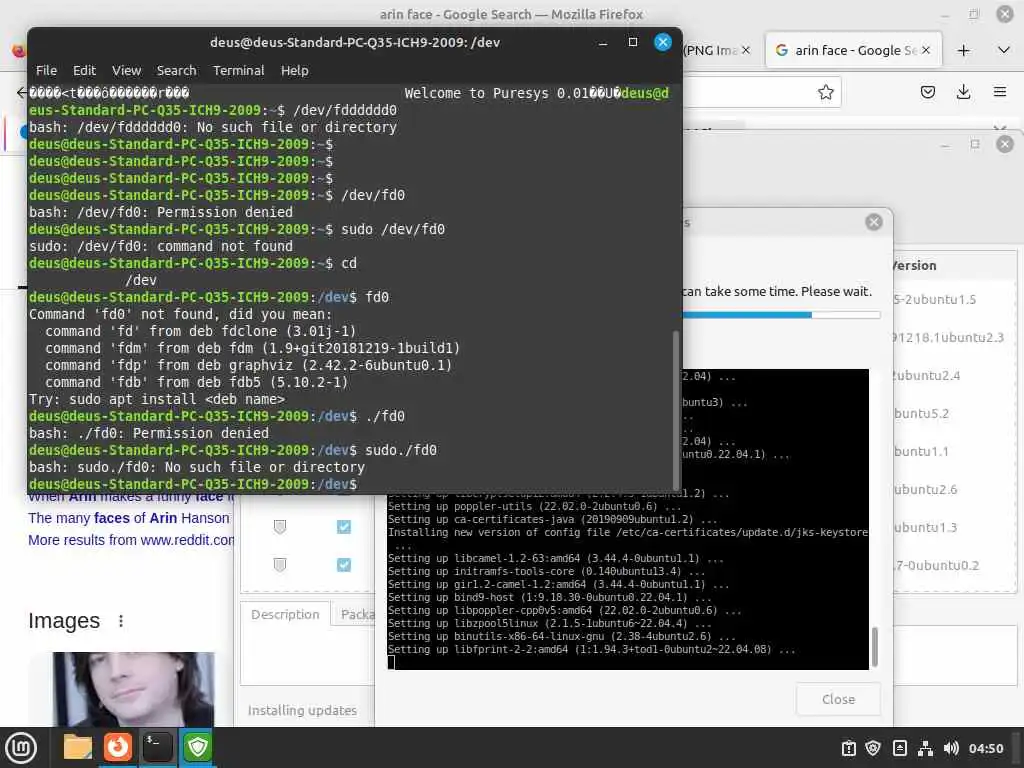List all Firefox tabs chevron

click(x=1004, y=50)
